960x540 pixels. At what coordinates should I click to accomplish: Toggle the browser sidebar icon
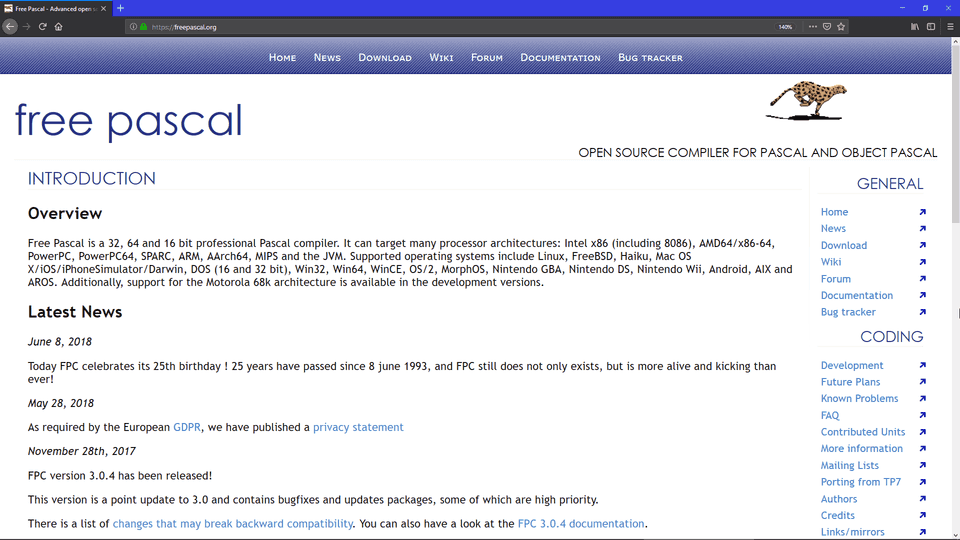tap(931, 27)
